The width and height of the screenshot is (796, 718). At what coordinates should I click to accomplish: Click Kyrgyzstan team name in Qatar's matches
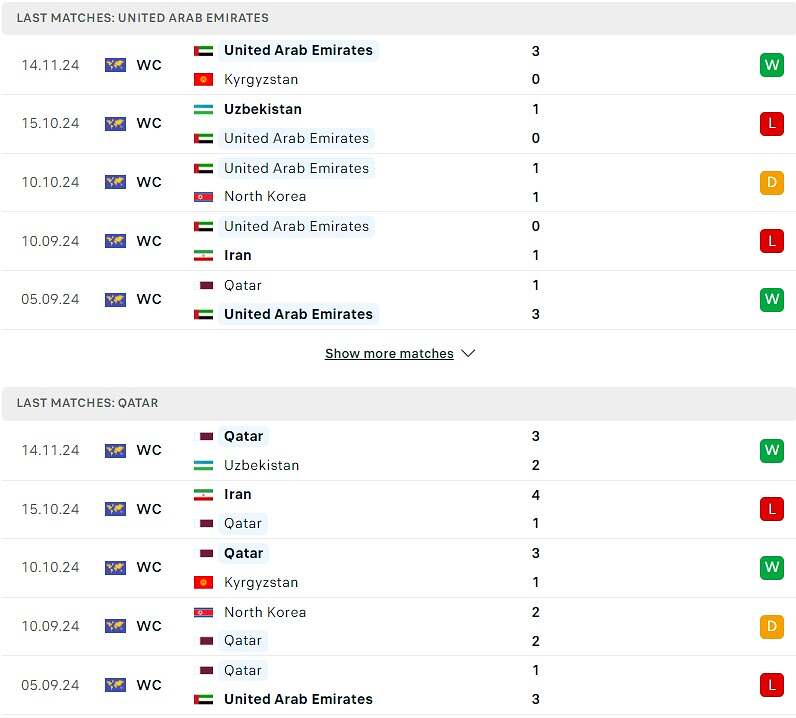(x=261, y=582)
